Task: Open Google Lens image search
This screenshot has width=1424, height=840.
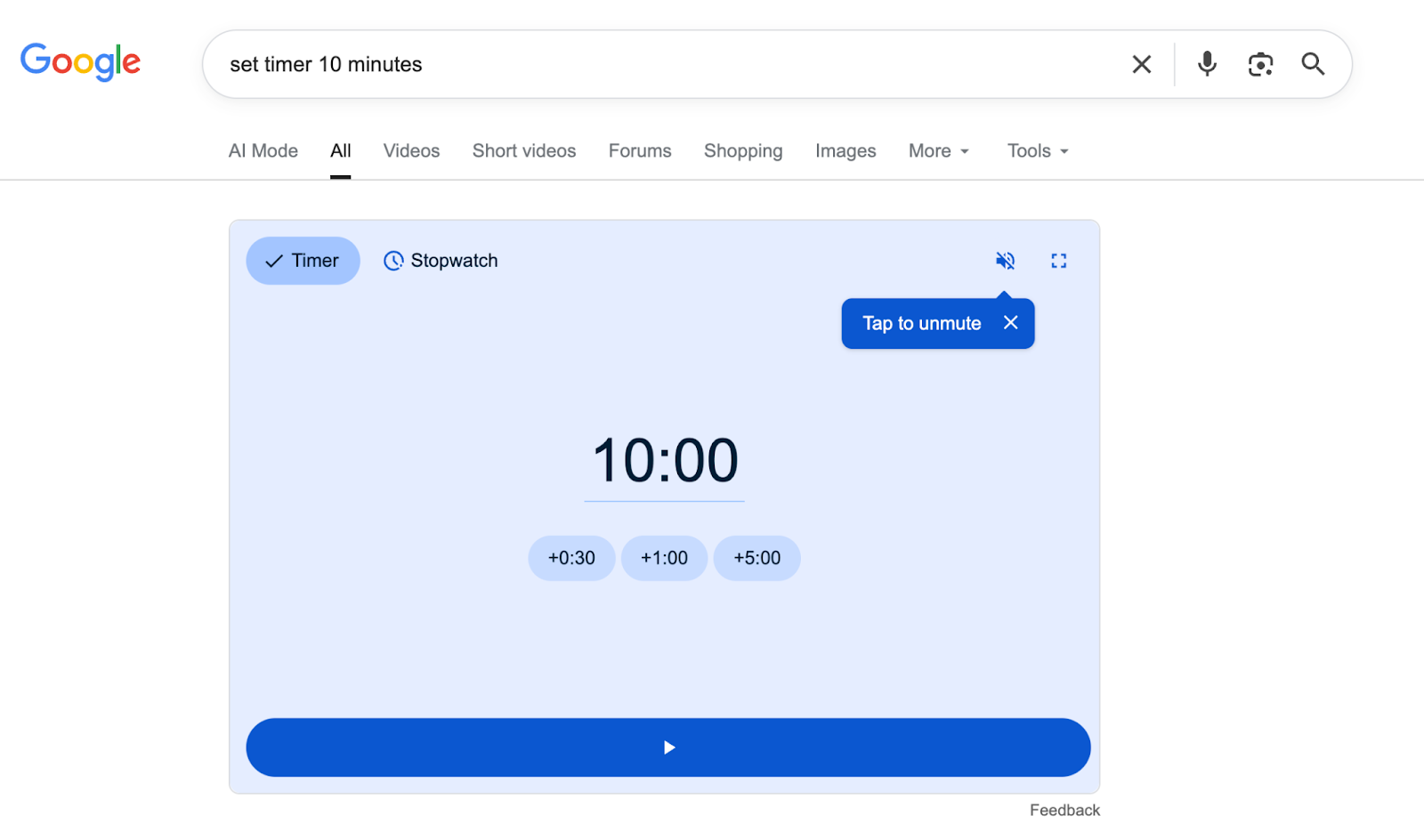Action: click(x=1260, y=63)
